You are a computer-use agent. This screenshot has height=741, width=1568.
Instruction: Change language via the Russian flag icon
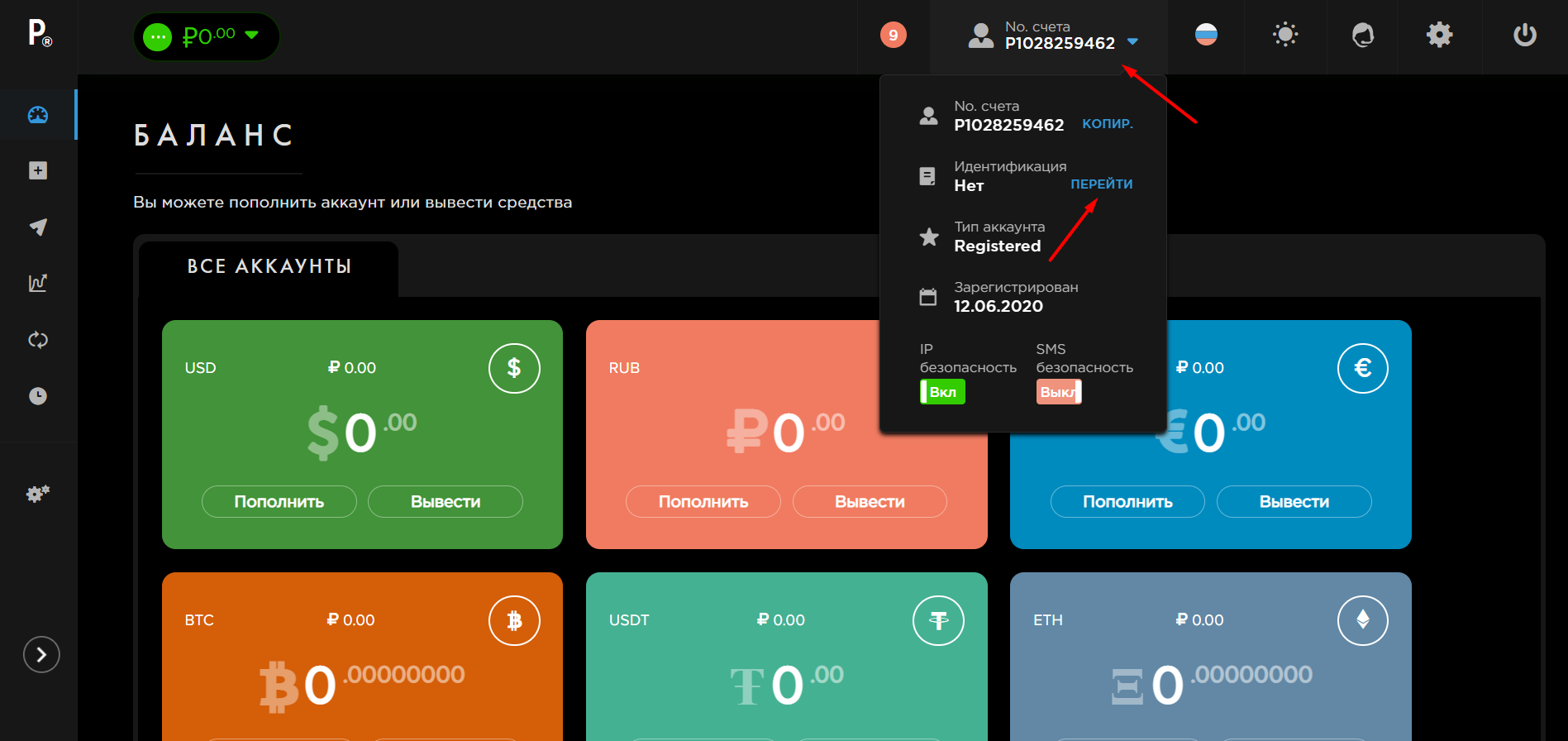point(1206,35)
